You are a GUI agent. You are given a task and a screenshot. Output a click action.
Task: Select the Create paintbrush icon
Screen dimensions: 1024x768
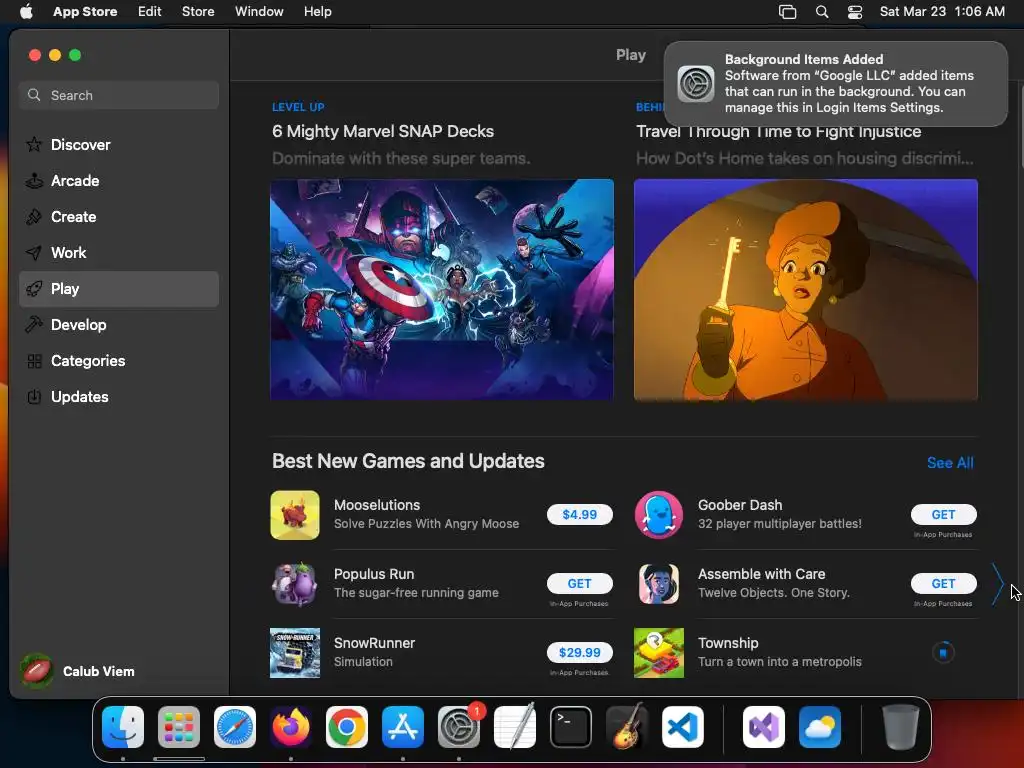pos(34,217)
